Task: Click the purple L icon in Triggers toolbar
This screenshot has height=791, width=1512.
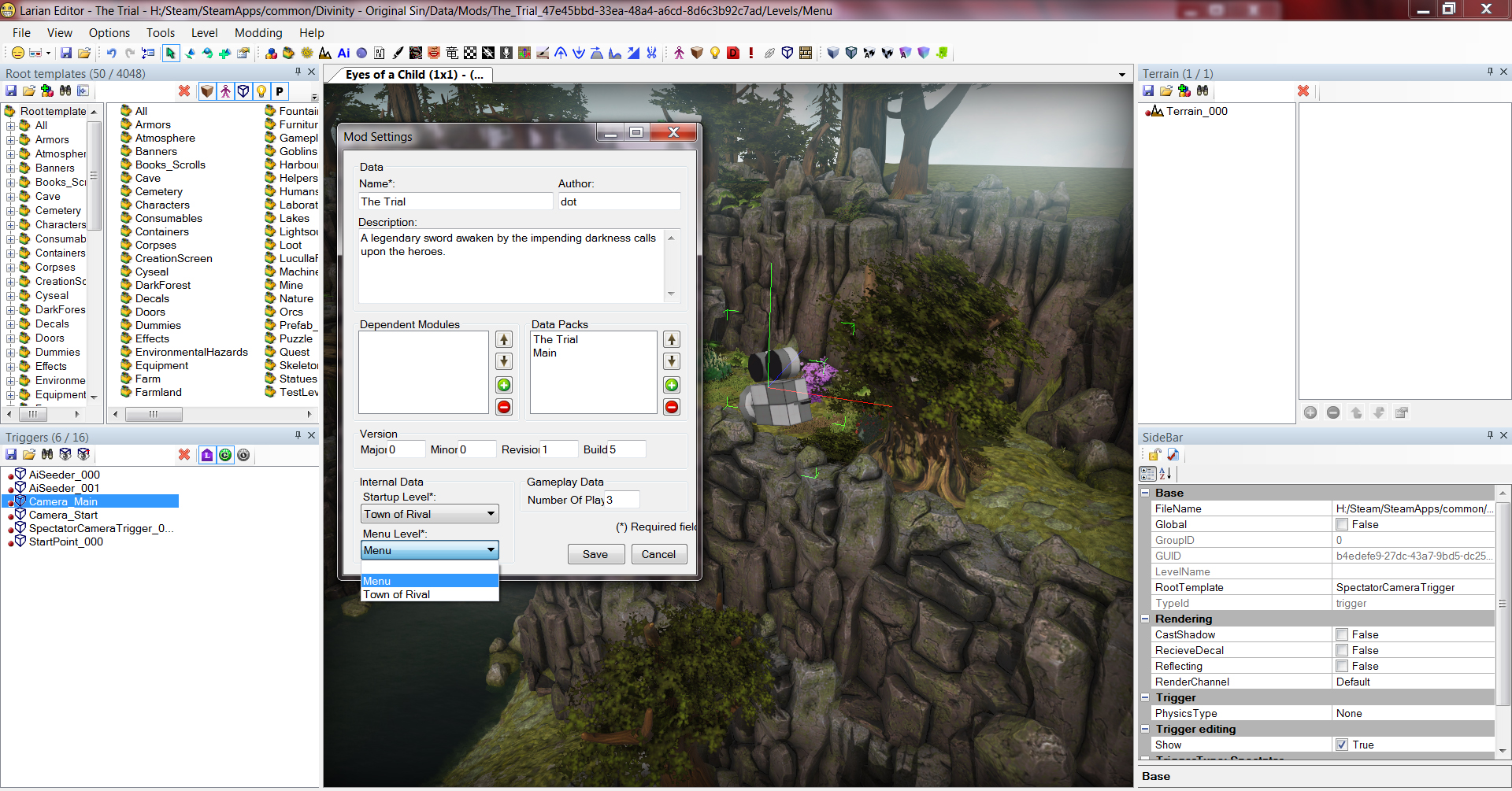Action: click(207, 455)
